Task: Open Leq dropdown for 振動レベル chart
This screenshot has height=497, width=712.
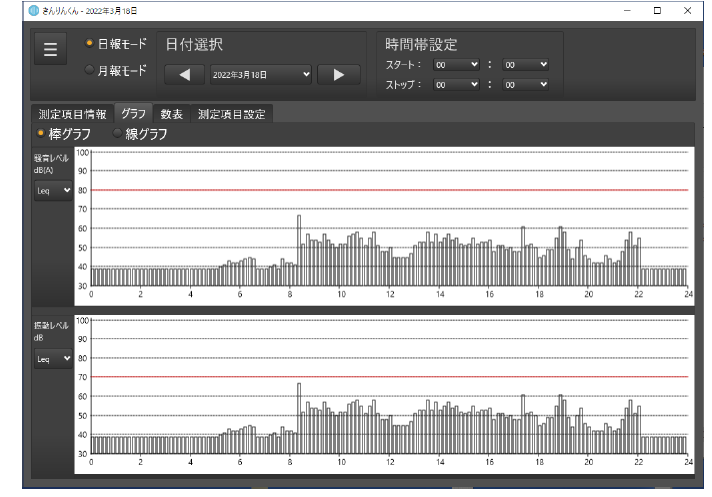Action: click(53, 358)
